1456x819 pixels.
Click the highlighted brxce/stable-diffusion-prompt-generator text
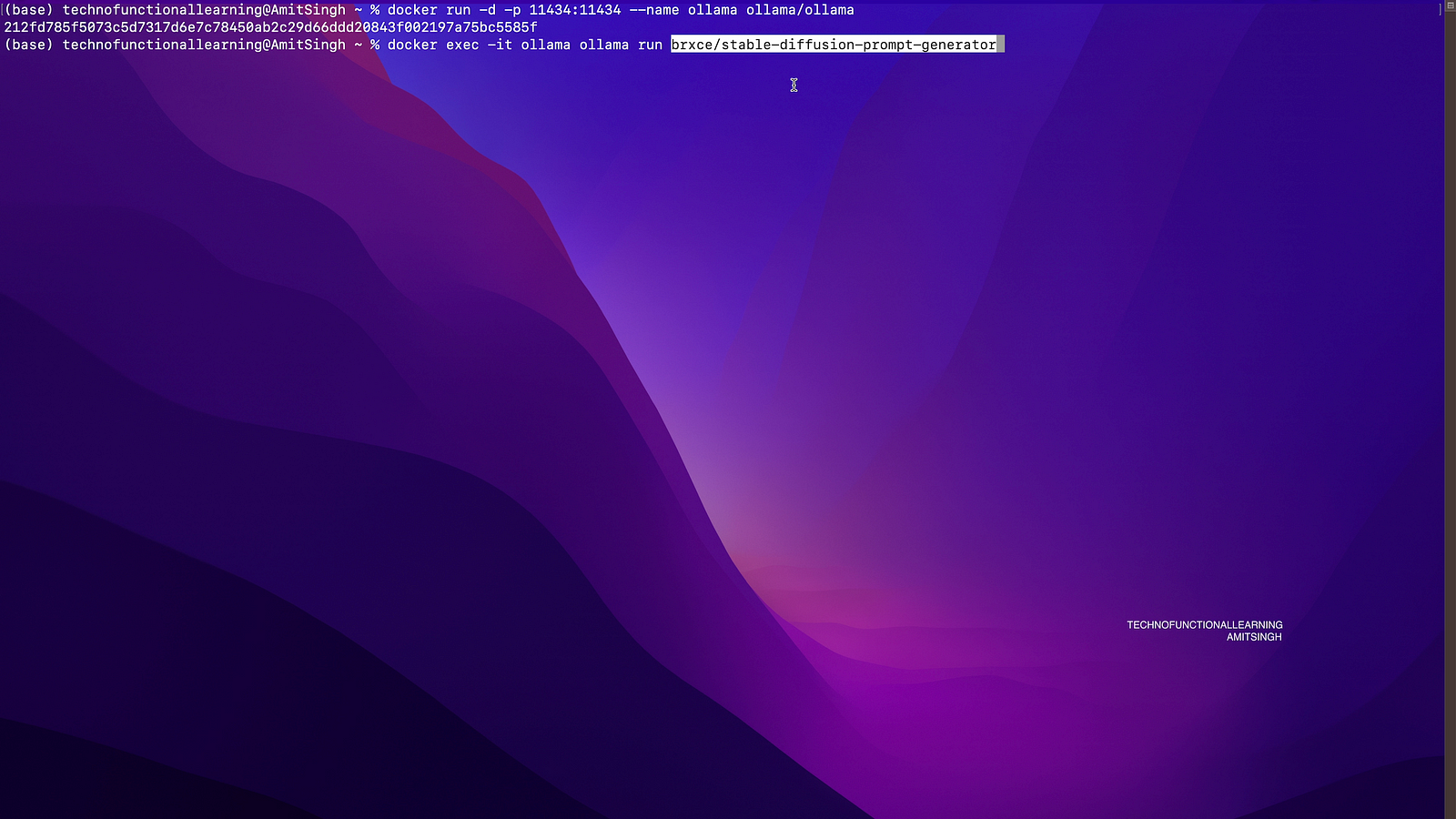pyautogui.click(x=833, y=45)
